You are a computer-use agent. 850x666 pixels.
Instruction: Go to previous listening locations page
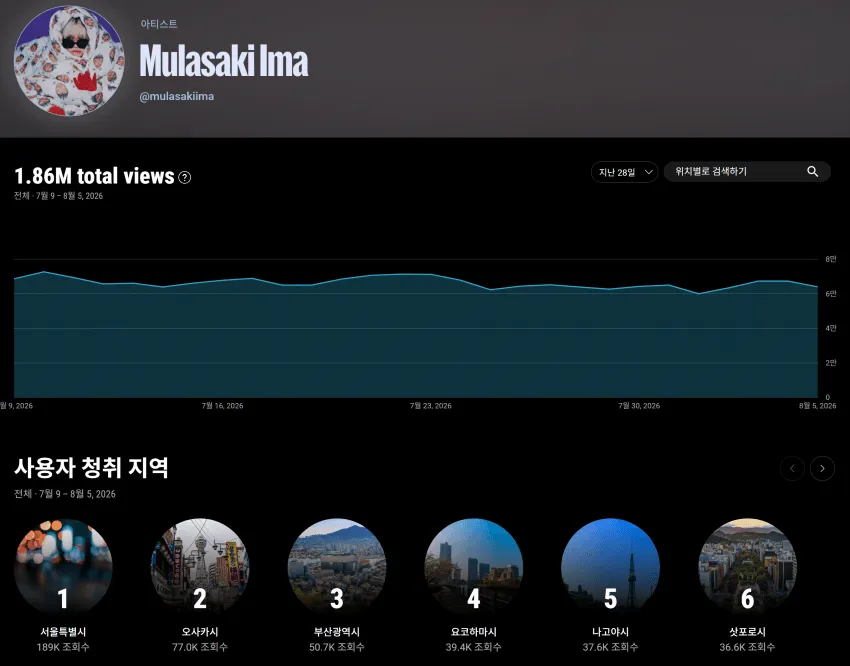click(792, 468)
